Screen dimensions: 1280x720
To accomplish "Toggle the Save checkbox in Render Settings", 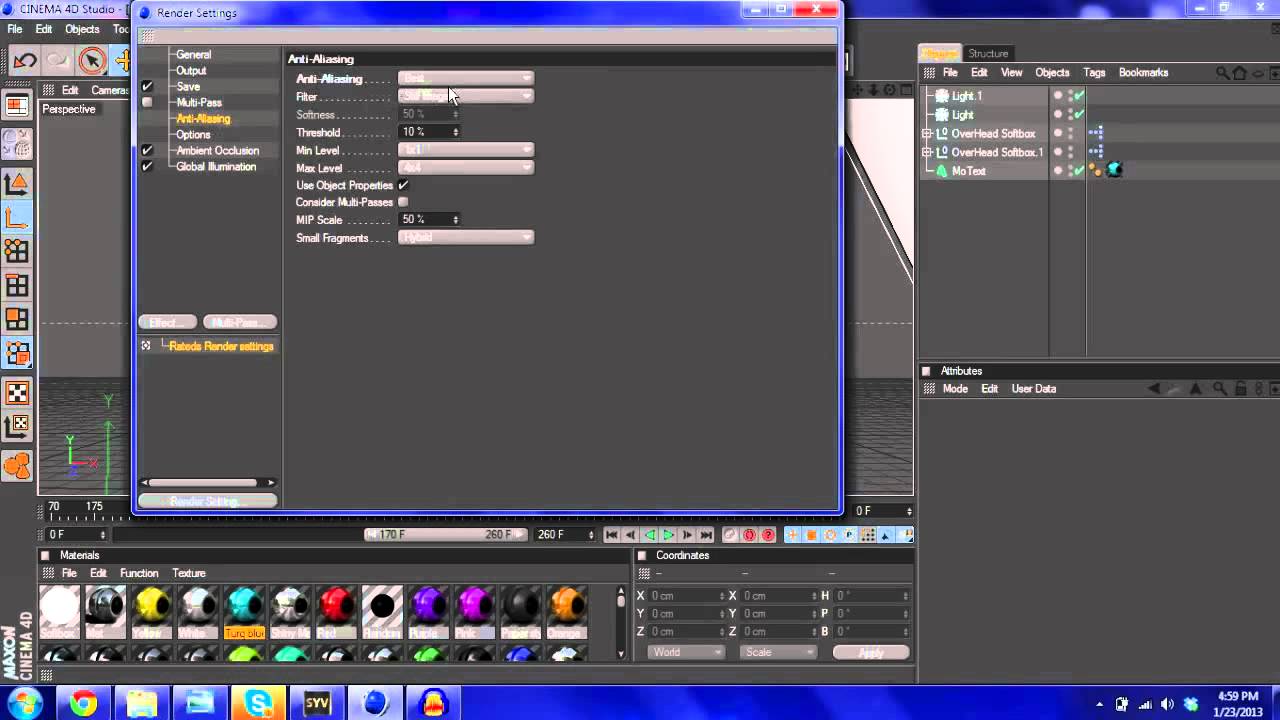I will [x=147, y=87].
